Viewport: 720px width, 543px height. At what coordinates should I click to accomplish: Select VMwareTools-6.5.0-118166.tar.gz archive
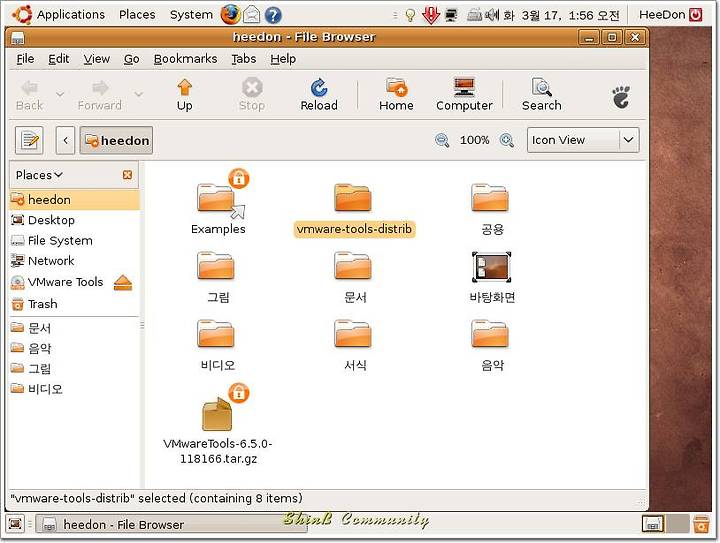(x=218, y=413)
